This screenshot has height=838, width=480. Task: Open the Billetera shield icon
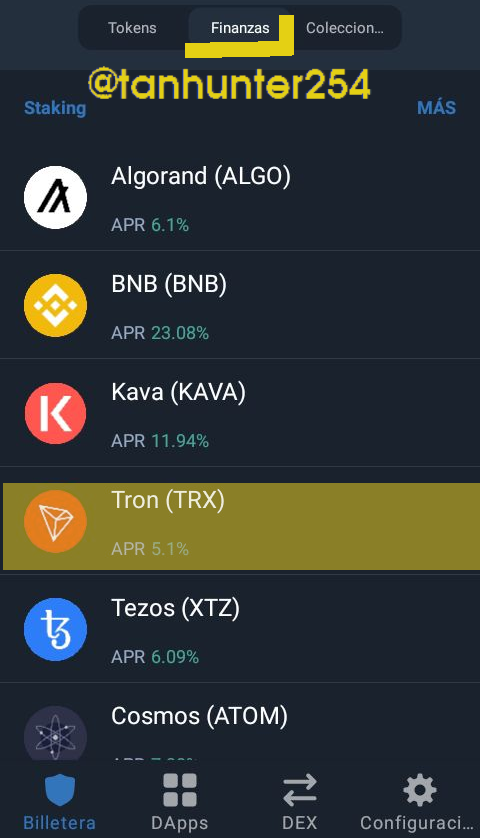(60, 789)
